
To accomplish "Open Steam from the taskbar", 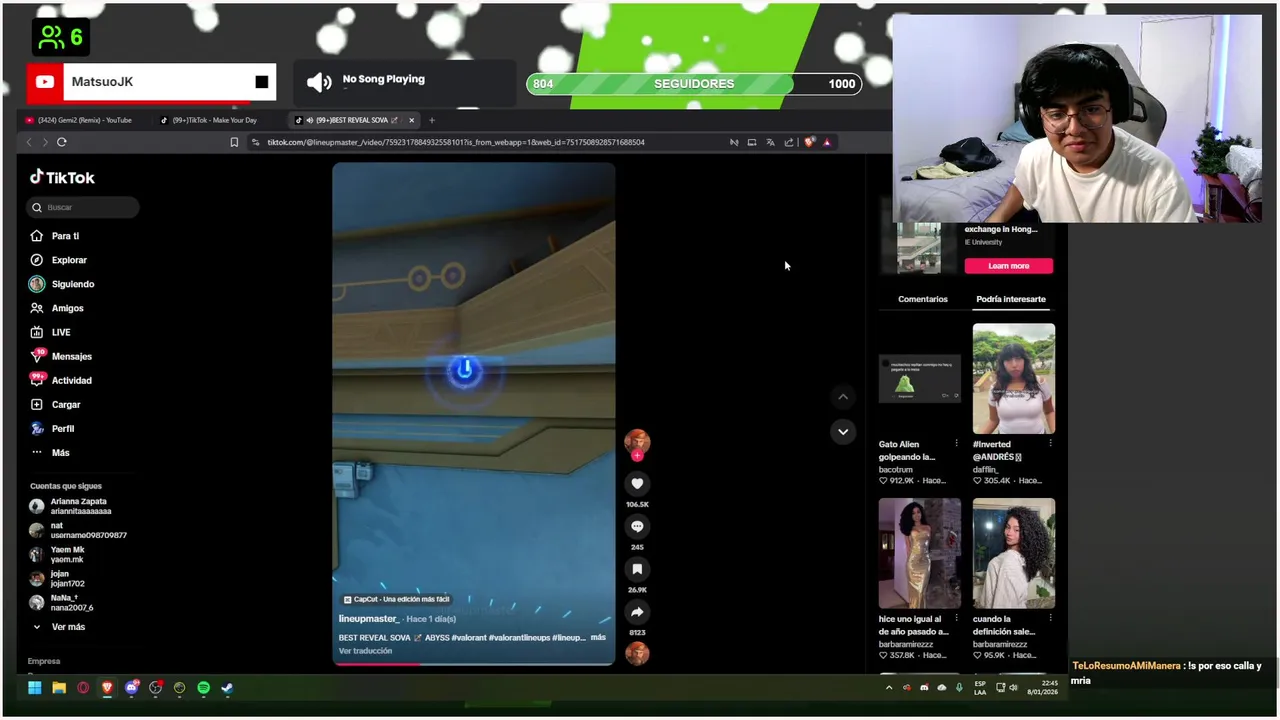I will click(227, 688).
